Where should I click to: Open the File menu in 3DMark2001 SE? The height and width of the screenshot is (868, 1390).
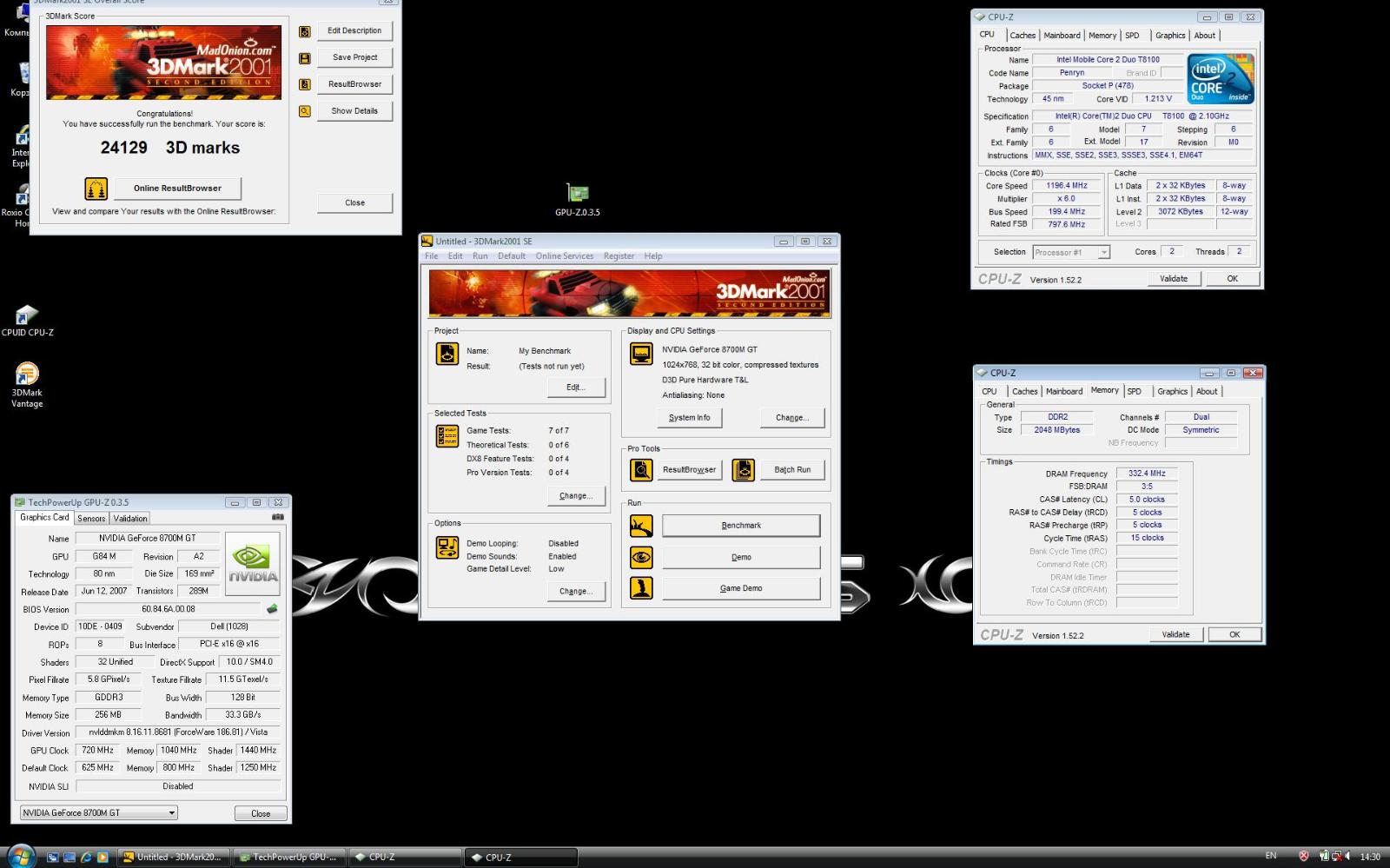[x=432, y=256]
